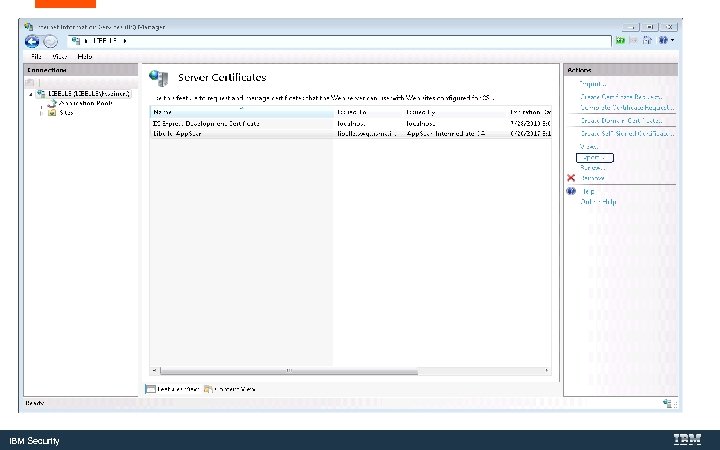The height and width of the screenshot is (450, 720).
Task: Open the View menu
Action: [60, 56]
